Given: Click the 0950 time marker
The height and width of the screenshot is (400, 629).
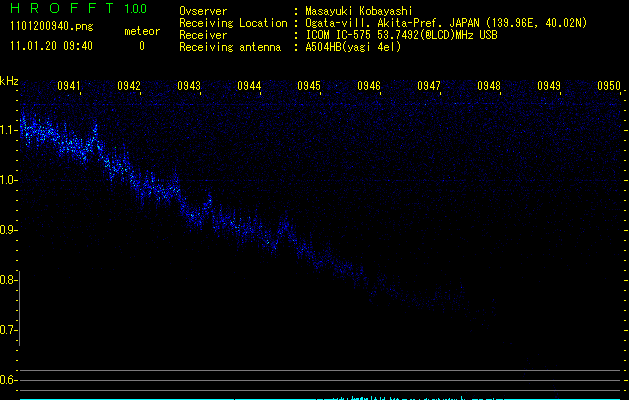Looking at the screenshot, I should tap(609, 87).
